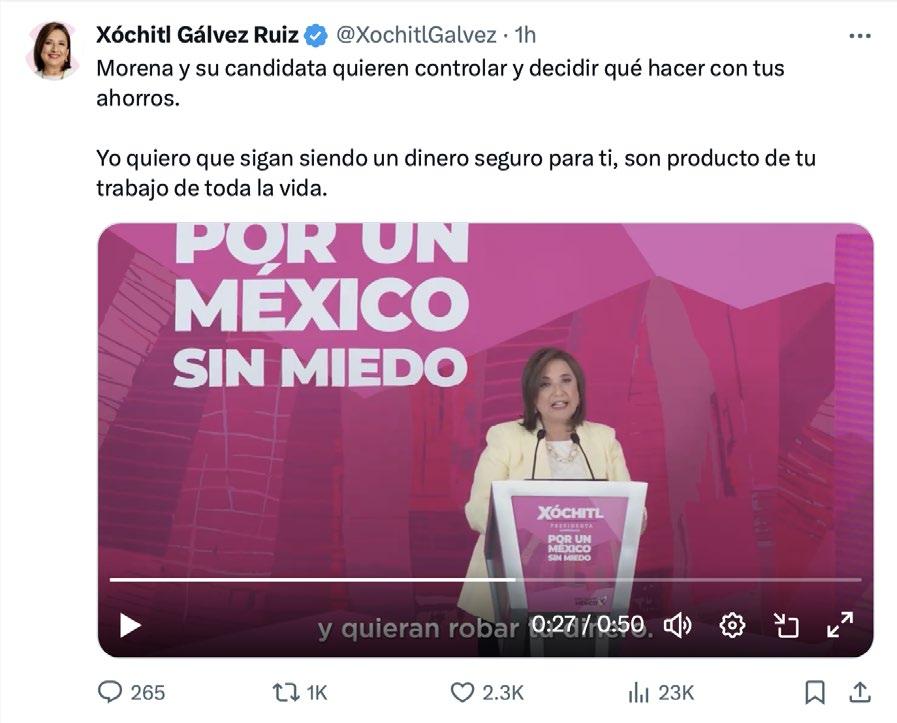This screenshot has width=897, height=723.
Task: Open the tweet's three-dot more menu
Action: [x=860, y=36]
